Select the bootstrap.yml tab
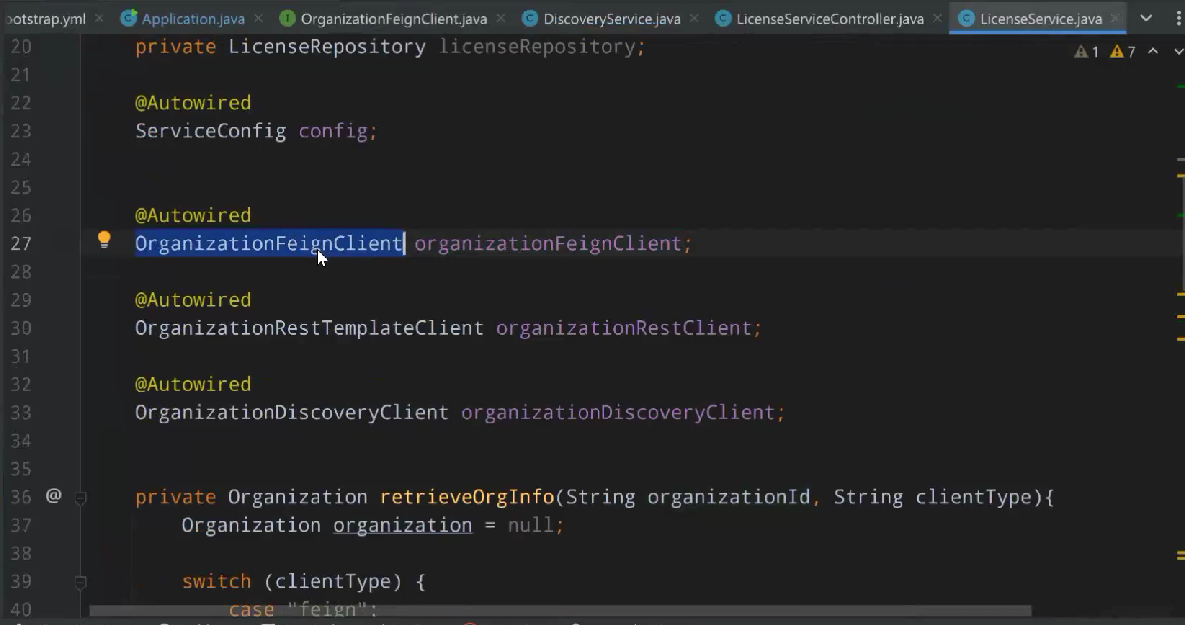1185x625 pixels. [x=45, y=19]
